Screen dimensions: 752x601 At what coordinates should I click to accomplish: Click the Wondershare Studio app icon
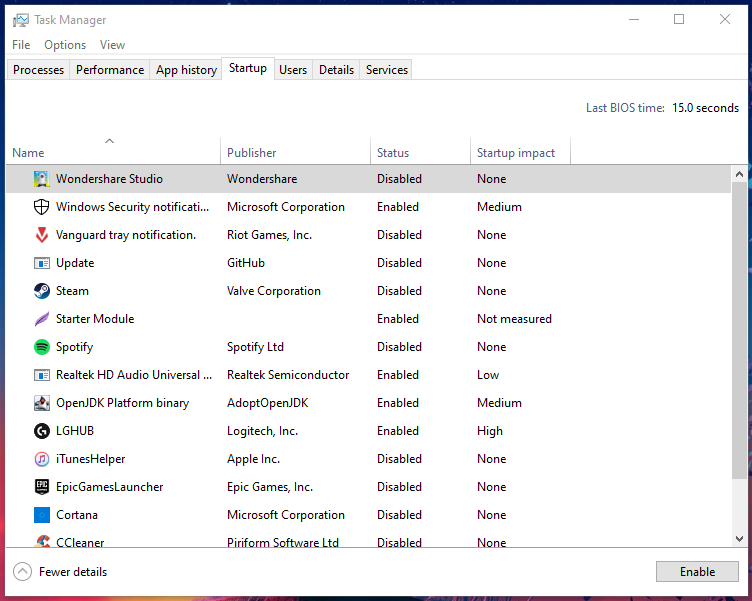(x=42, y=179)
